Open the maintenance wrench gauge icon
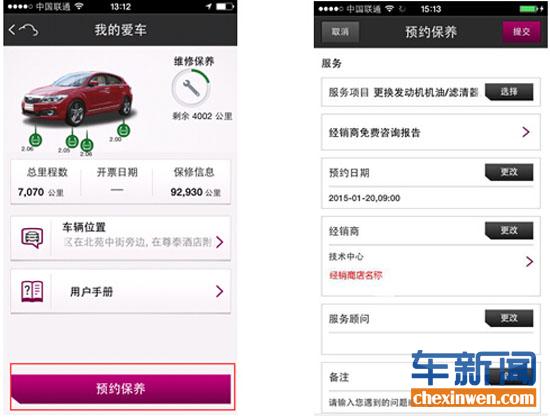 click(191, 88)
